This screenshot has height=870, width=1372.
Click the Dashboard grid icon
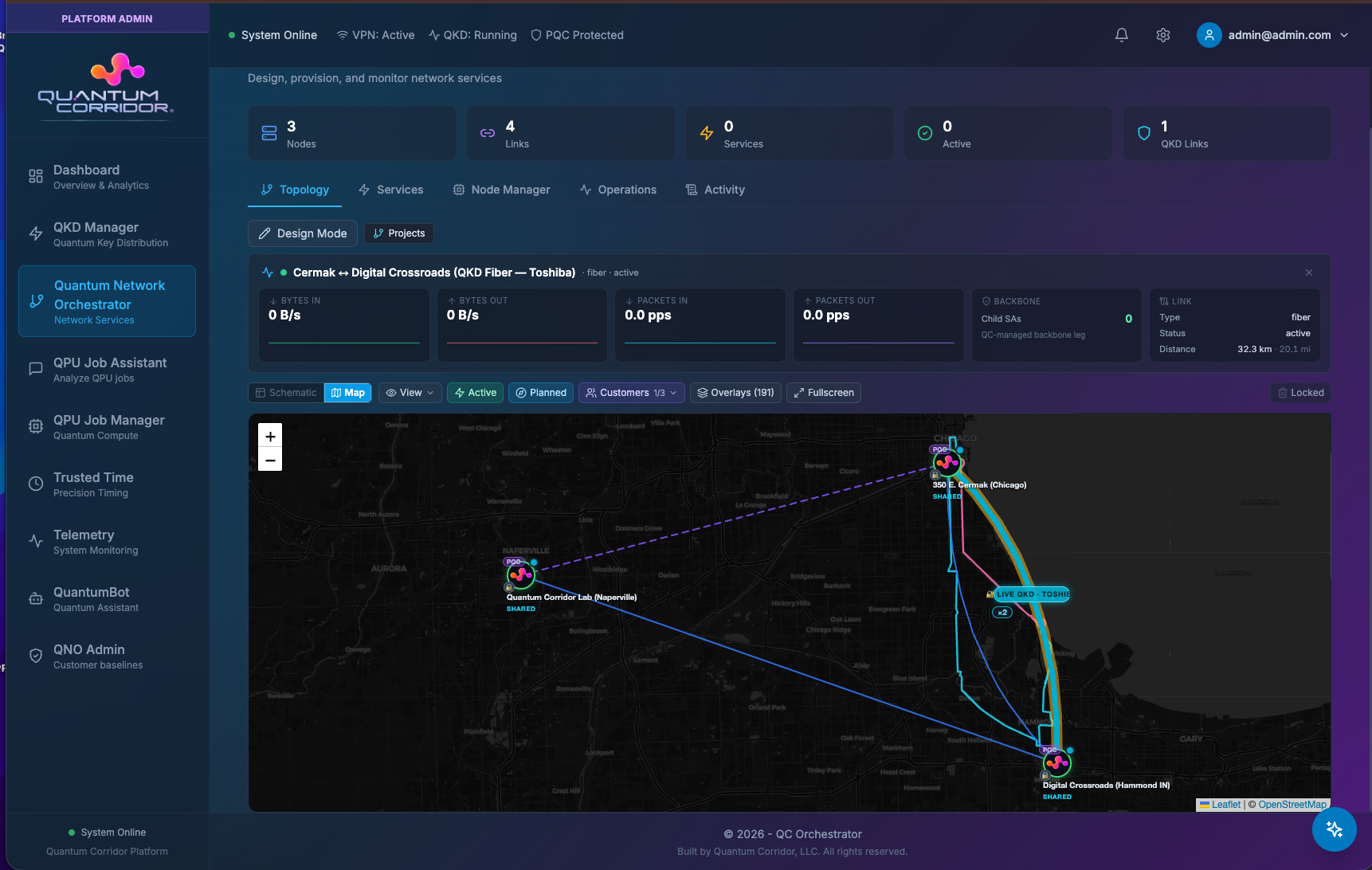36,176
